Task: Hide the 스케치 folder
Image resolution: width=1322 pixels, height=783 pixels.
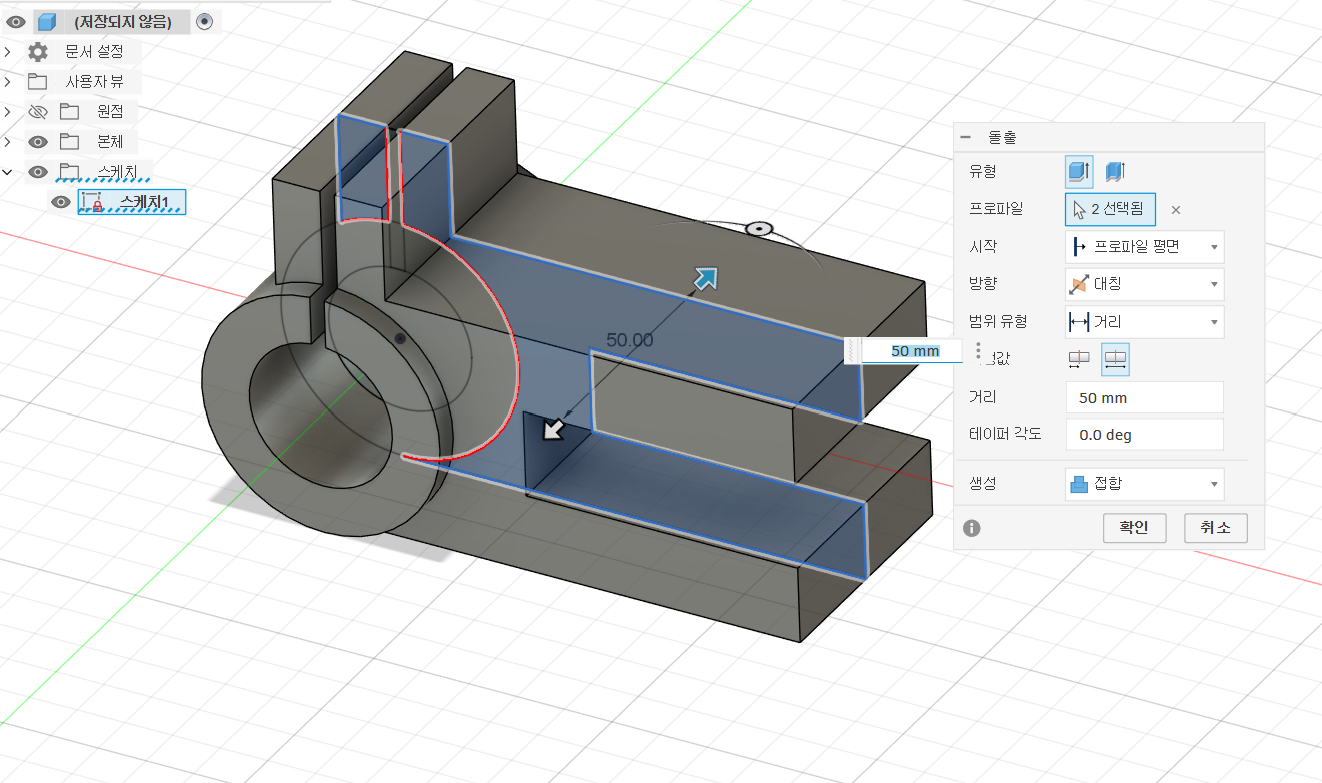Action: tap(38, 172)
